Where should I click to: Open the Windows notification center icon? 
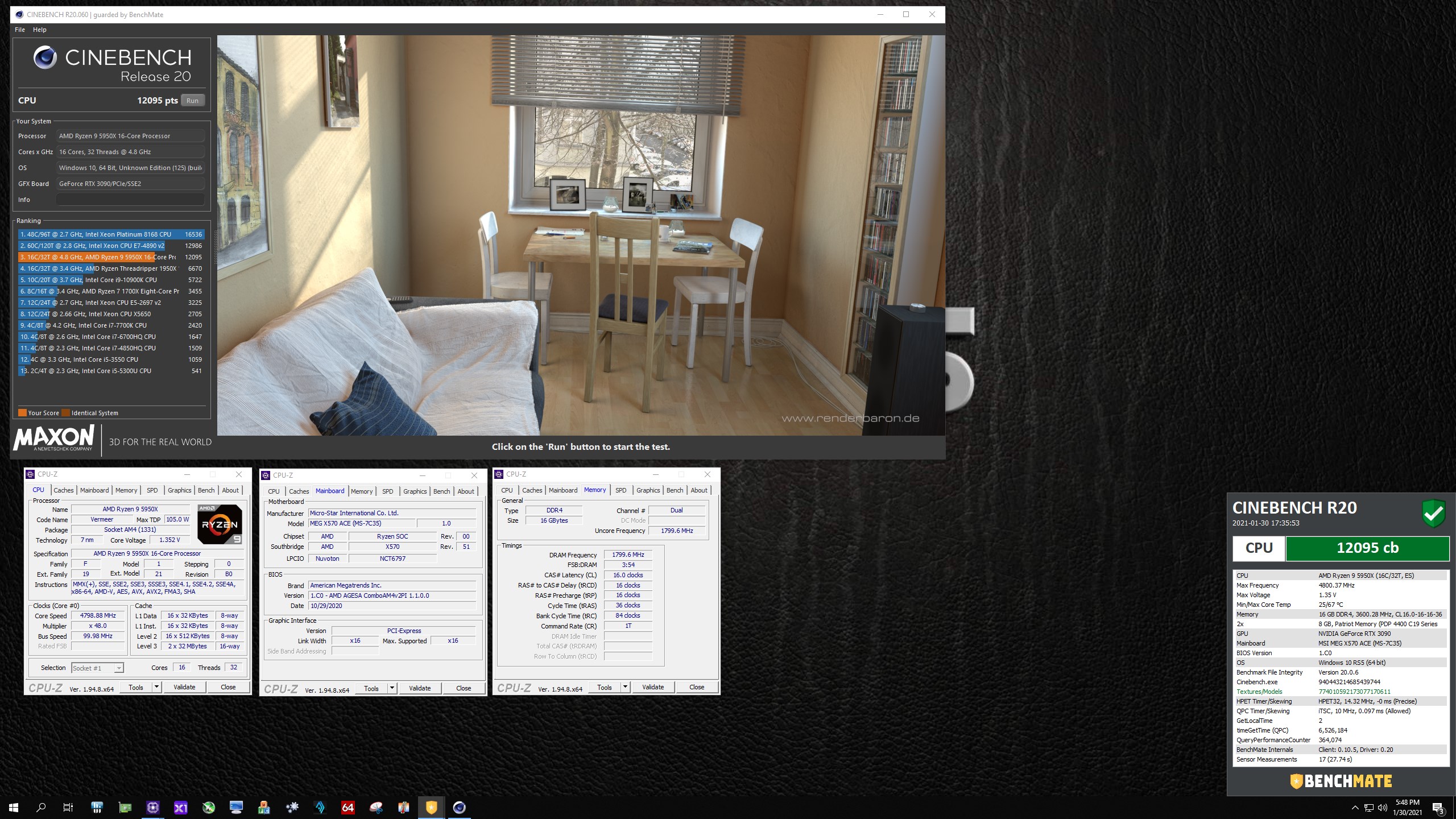1438,808
